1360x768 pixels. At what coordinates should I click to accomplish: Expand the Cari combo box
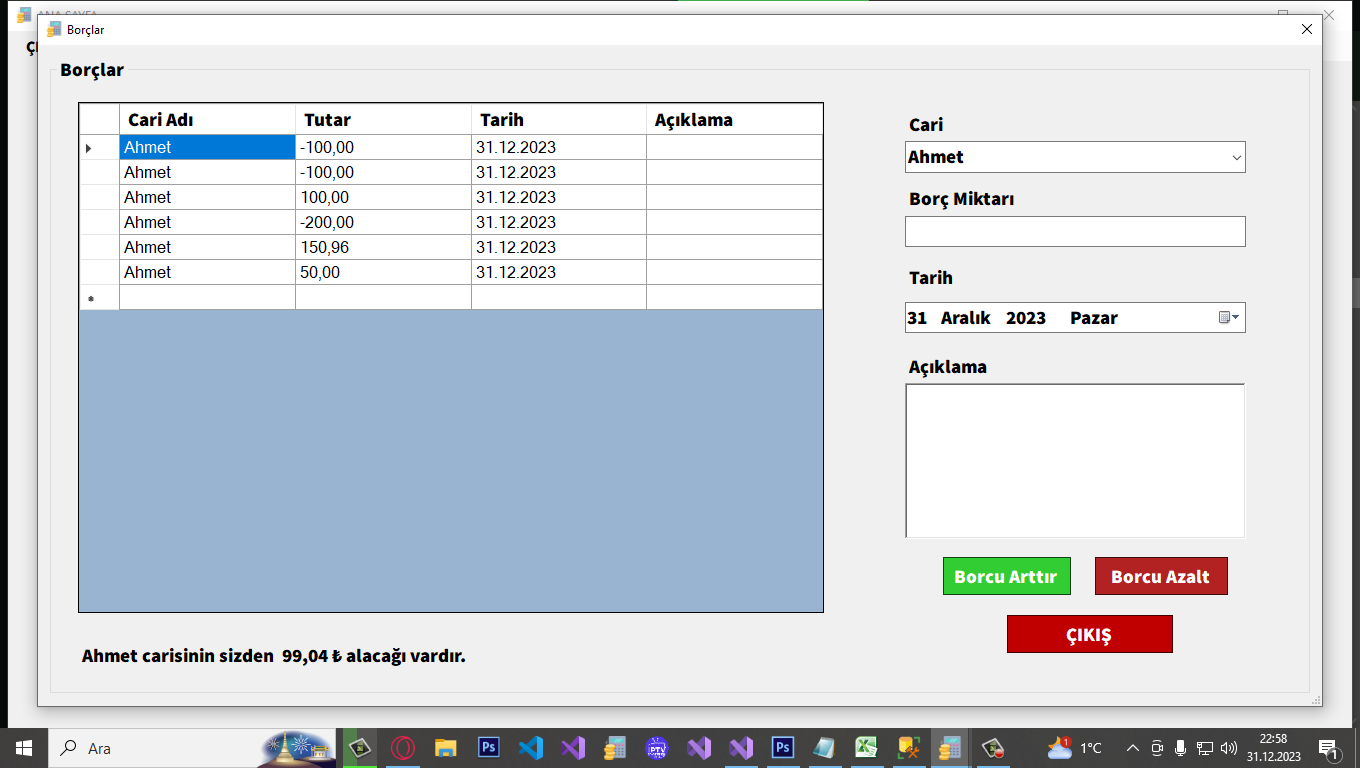tap(1236, 158)
